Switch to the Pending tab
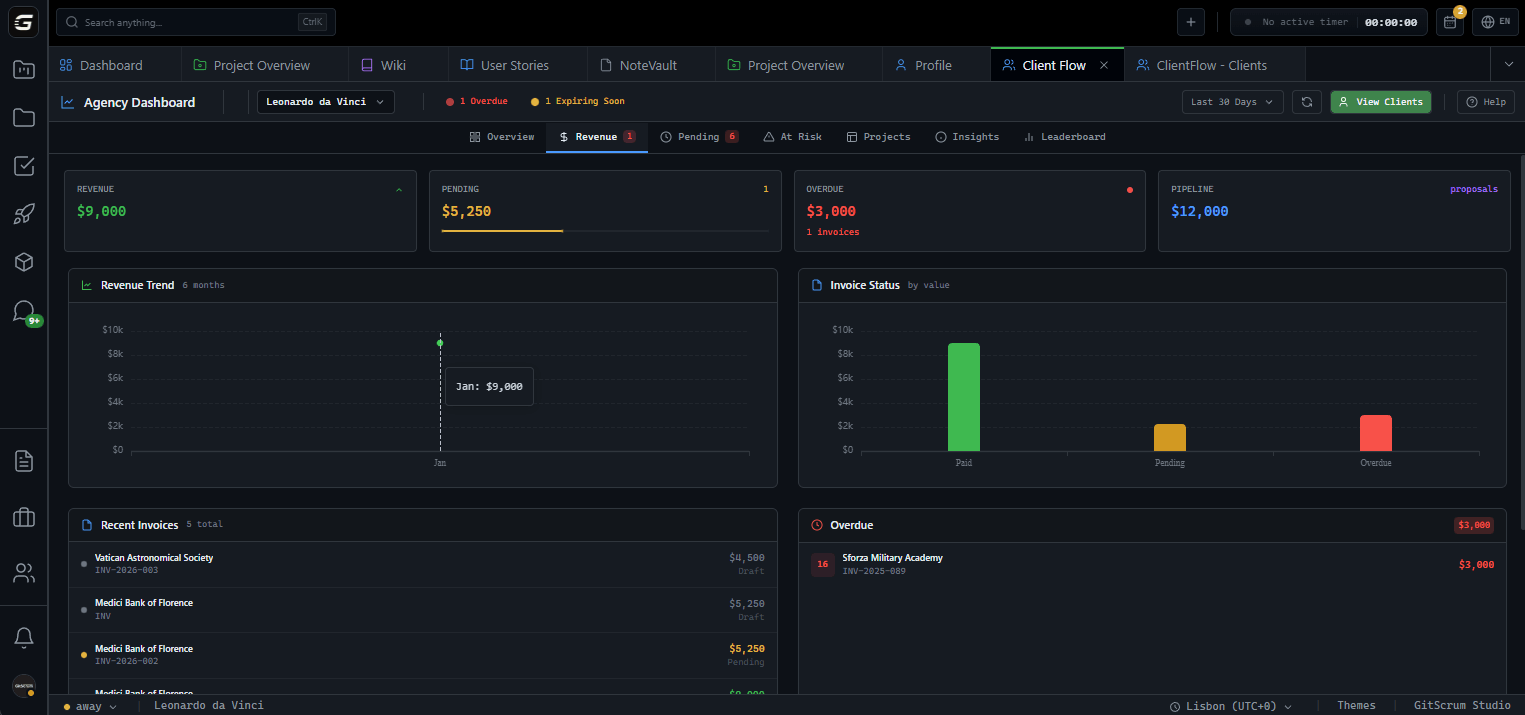This screenshot has width=1525, height=715. (699, 136)
